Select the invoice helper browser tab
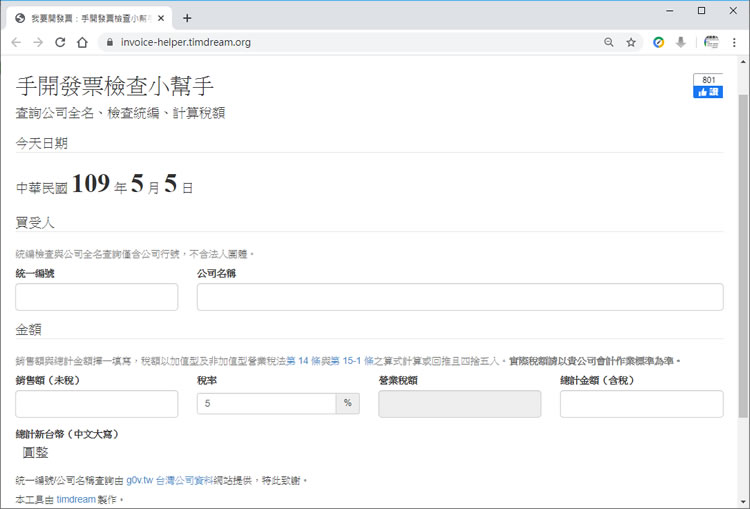 tap(89, 18)
